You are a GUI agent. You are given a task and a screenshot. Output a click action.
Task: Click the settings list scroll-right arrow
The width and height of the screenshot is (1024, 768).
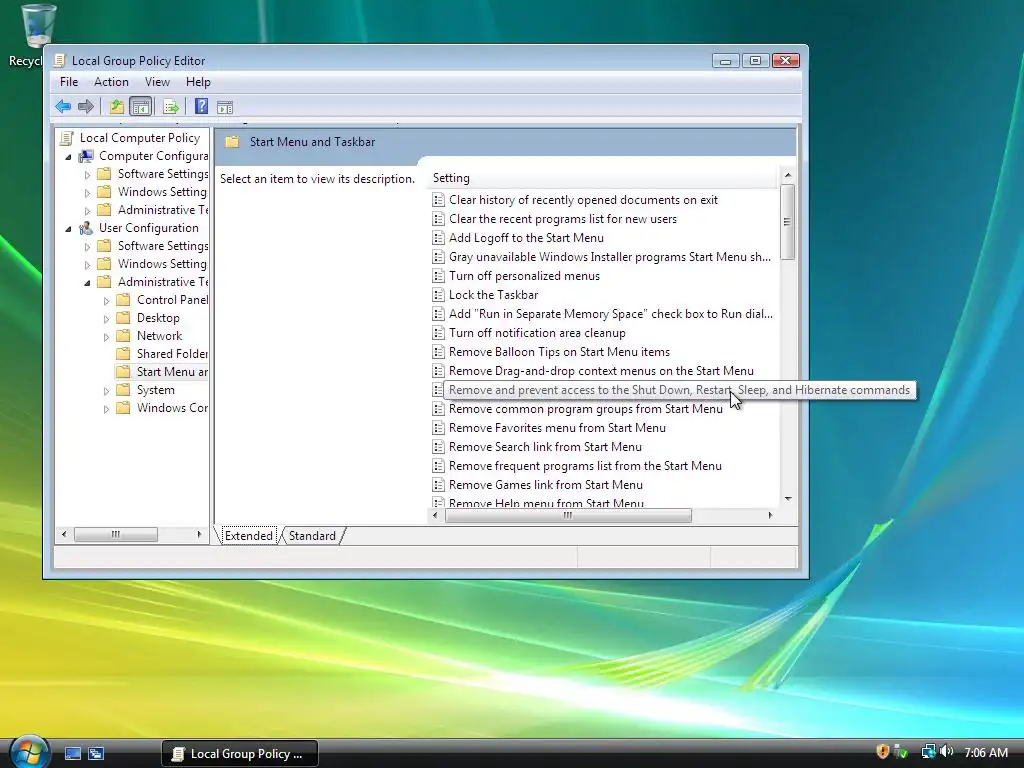[x=770, y=515]
